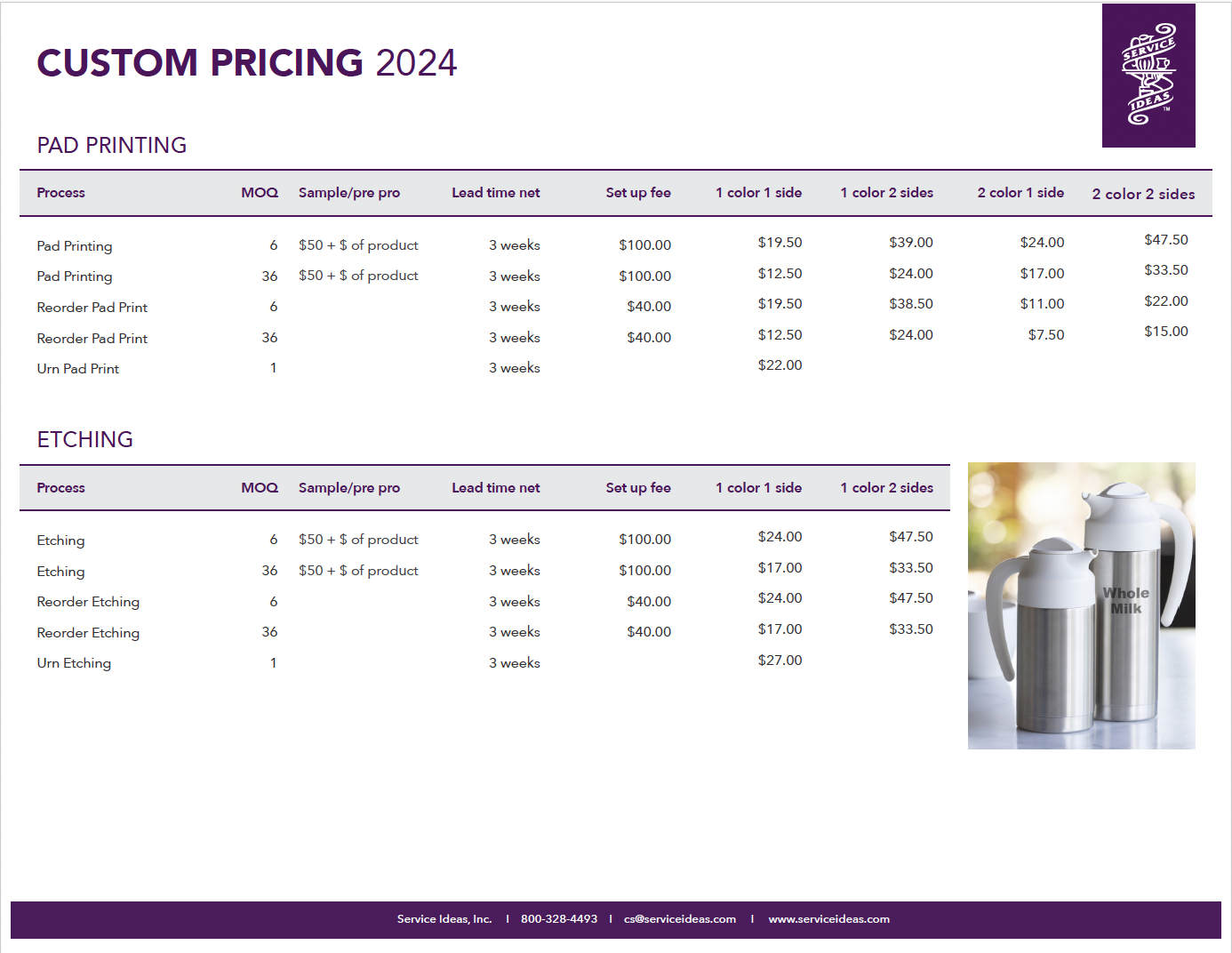1232x953 pixels.
Task: Select the $47.50 price in Pad Printing
Action: click(1165, 240)
